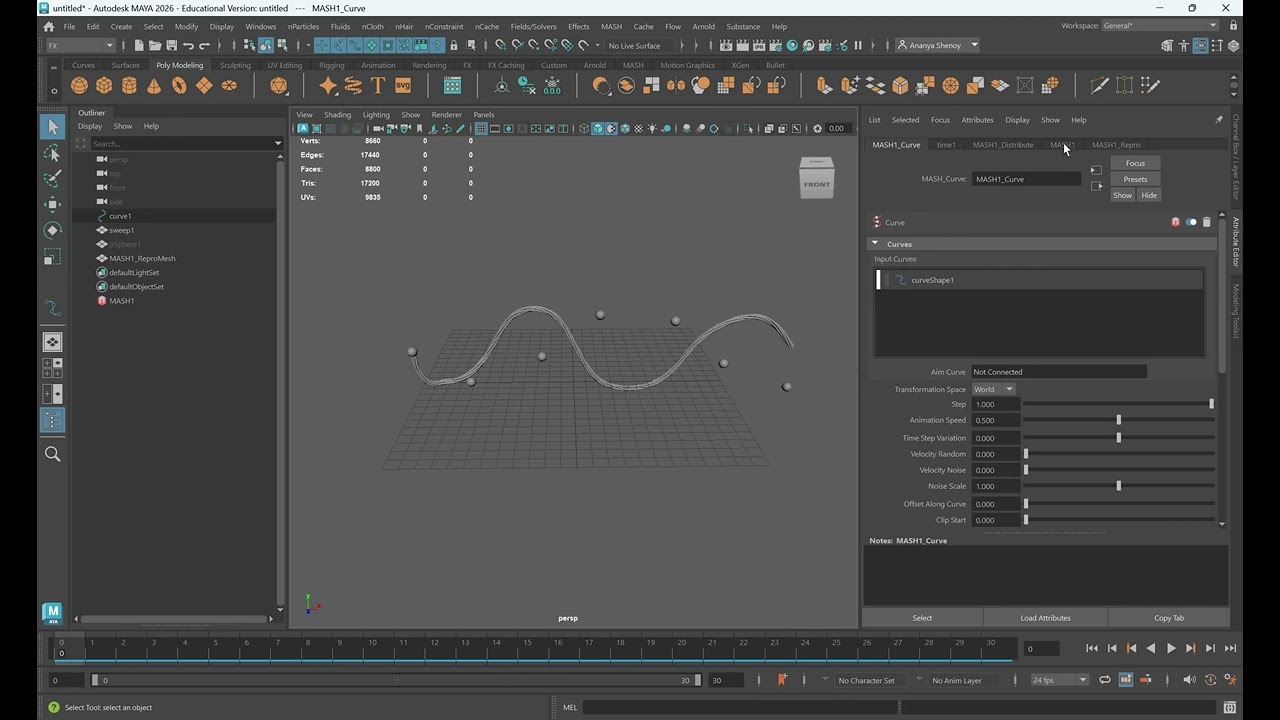Open the nParticles menu
The image size is (1280, 720).
point(303,27)
